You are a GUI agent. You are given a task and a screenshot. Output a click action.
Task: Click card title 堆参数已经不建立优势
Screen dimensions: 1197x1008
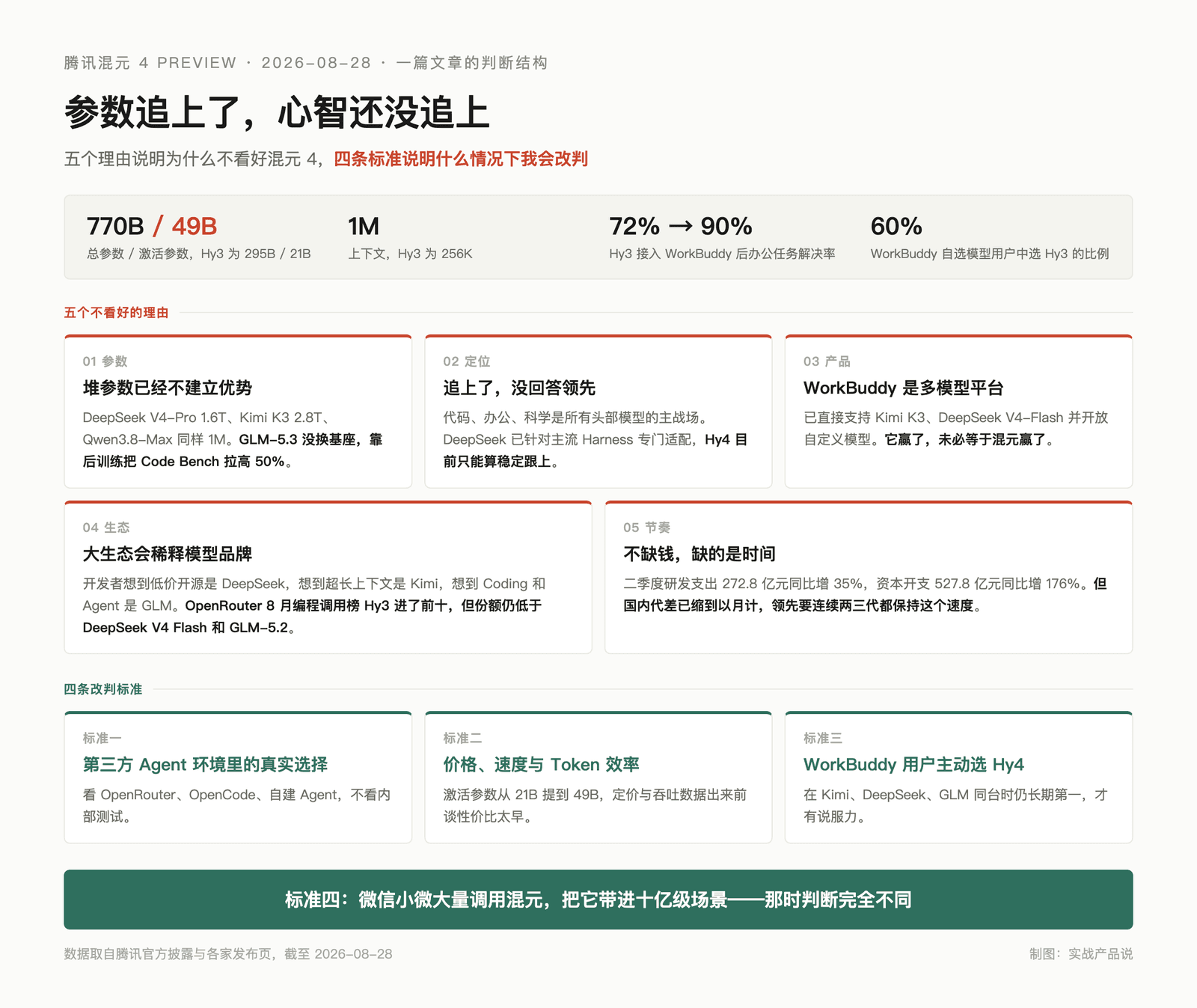click(168, 388)
